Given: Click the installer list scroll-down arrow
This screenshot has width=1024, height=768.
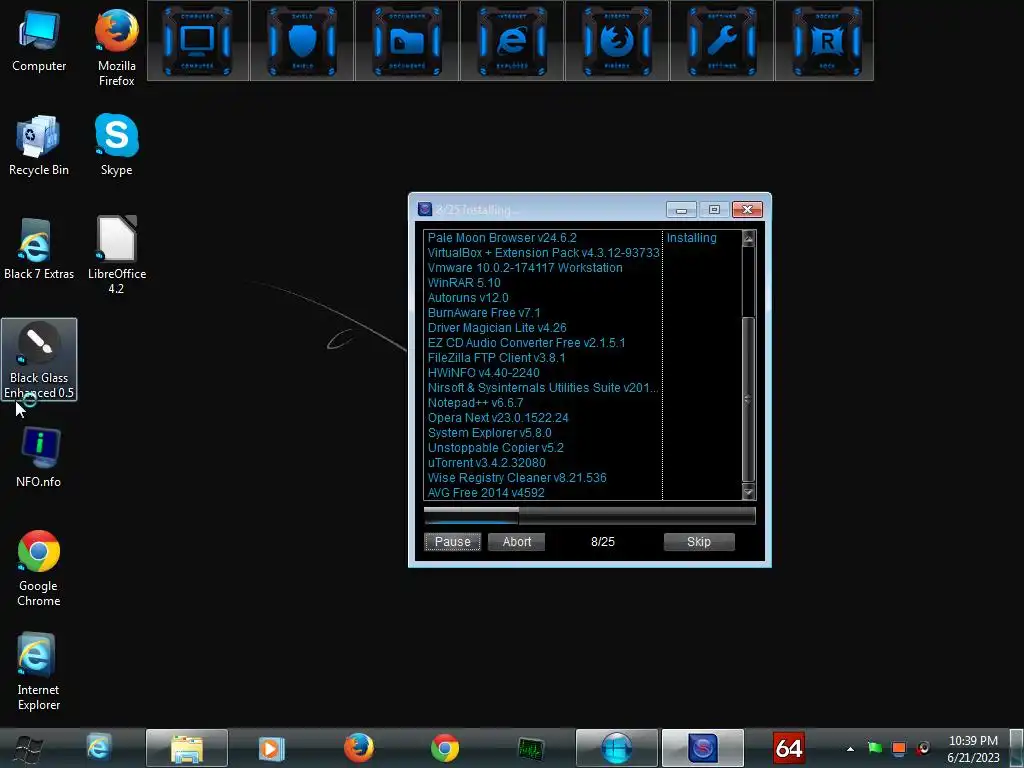Looking at the screenshot, I should [x=748, y=492].
